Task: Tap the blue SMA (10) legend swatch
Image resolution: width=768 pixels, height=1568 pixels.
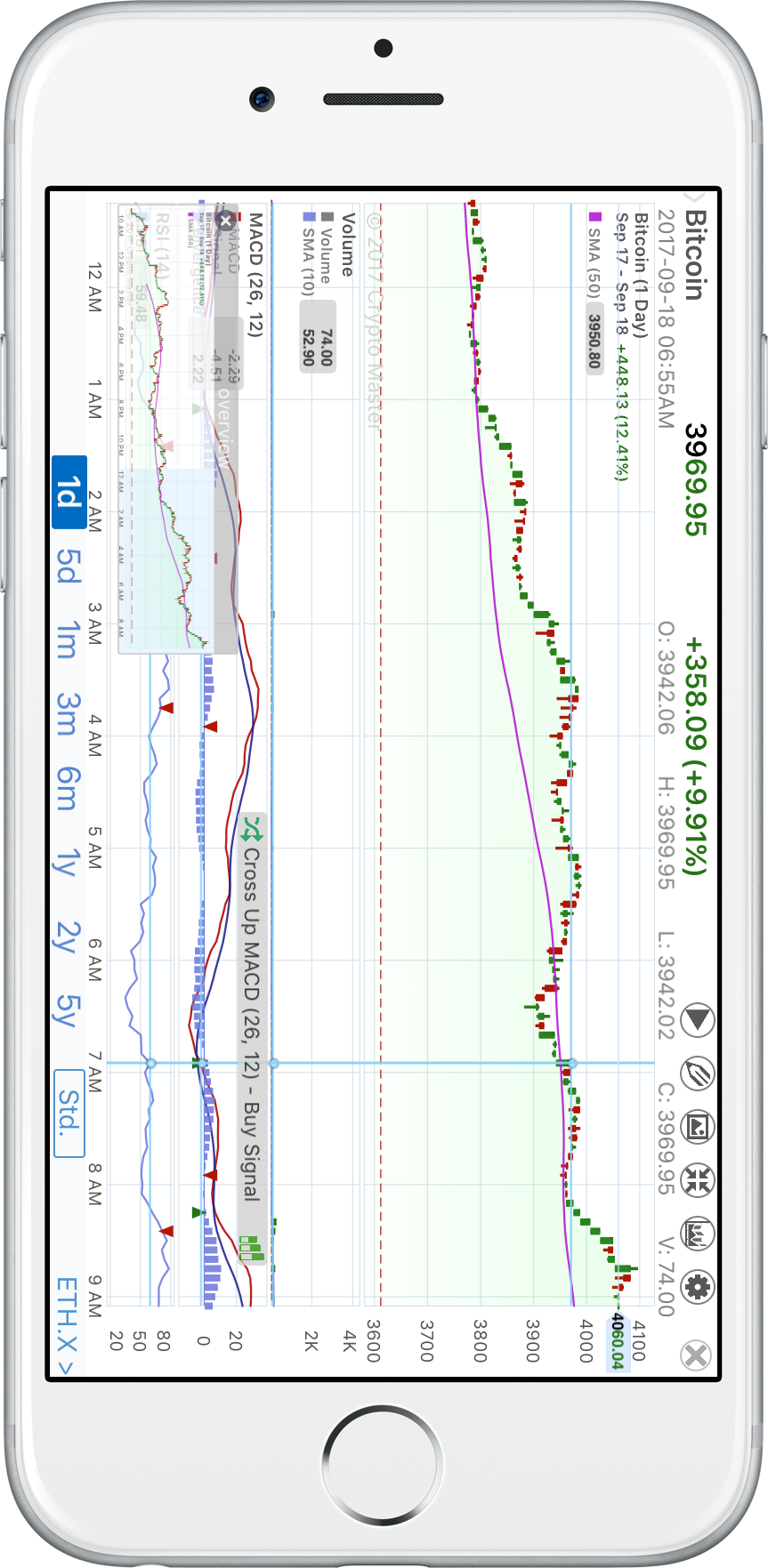Action: click(x=309, y=216)
